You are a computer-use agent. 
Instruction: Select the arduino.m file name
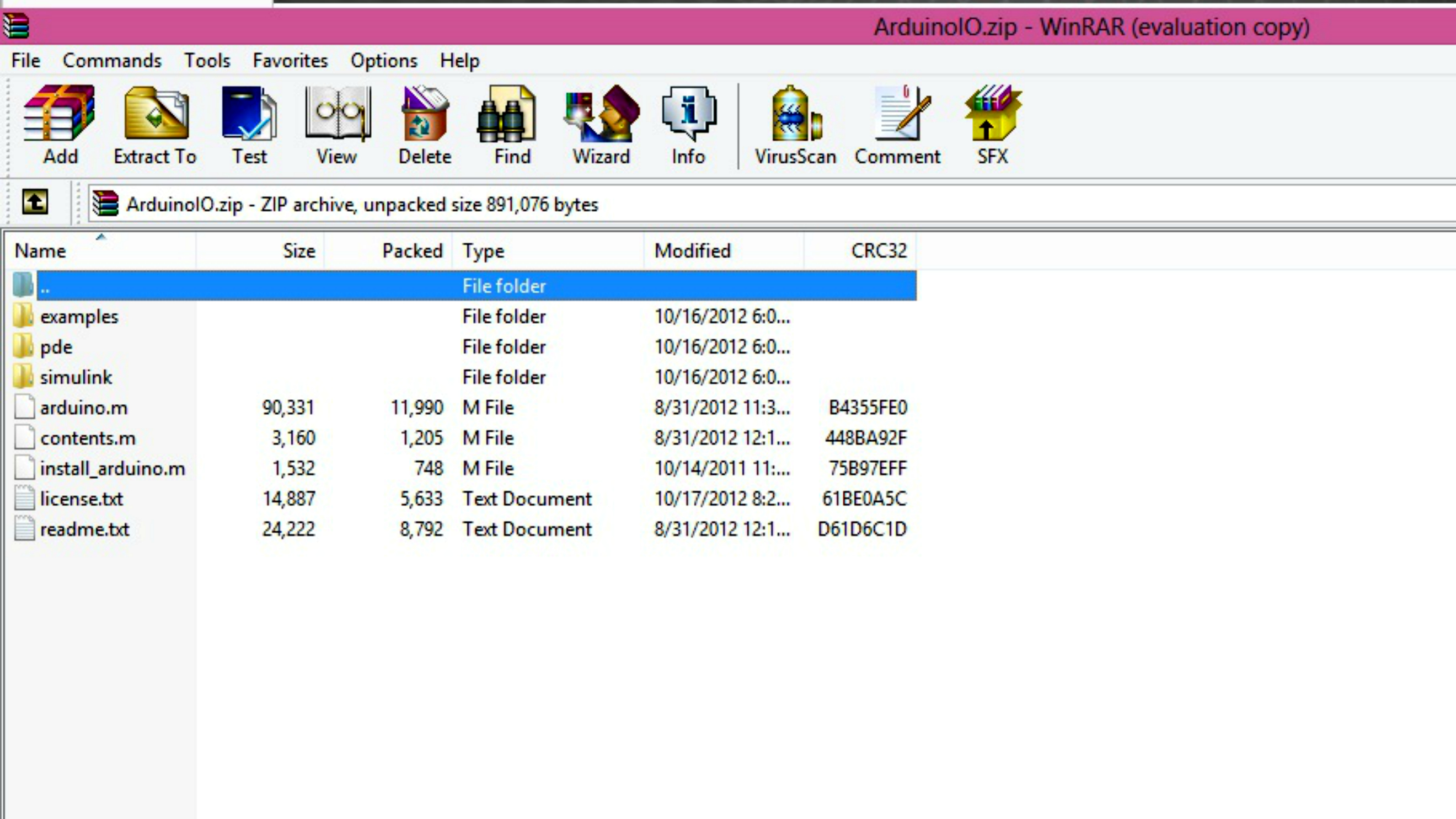[84, 408]
